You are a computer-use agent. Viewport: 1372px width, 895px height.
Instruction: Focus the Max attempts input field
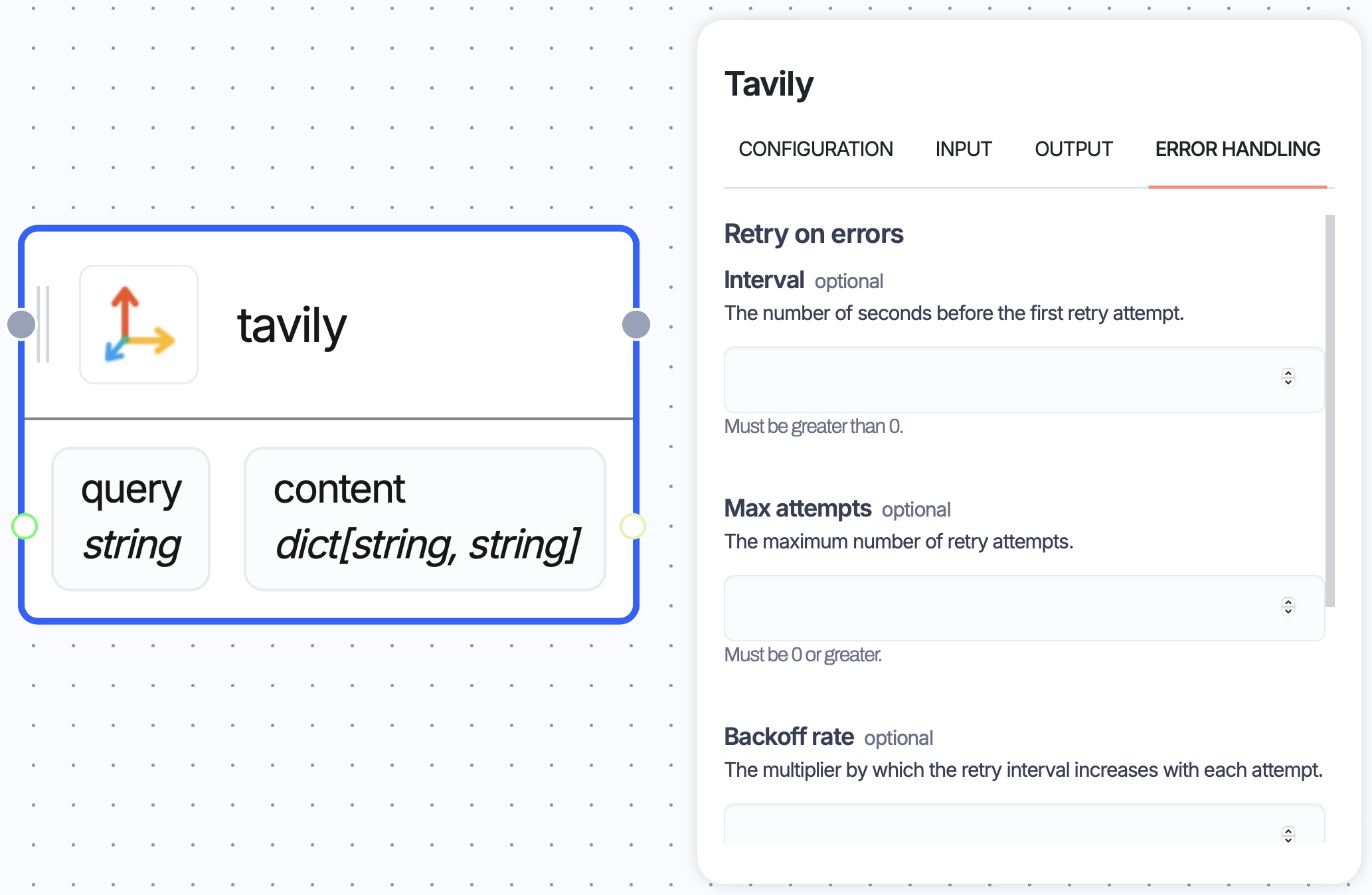pos(996,608)
